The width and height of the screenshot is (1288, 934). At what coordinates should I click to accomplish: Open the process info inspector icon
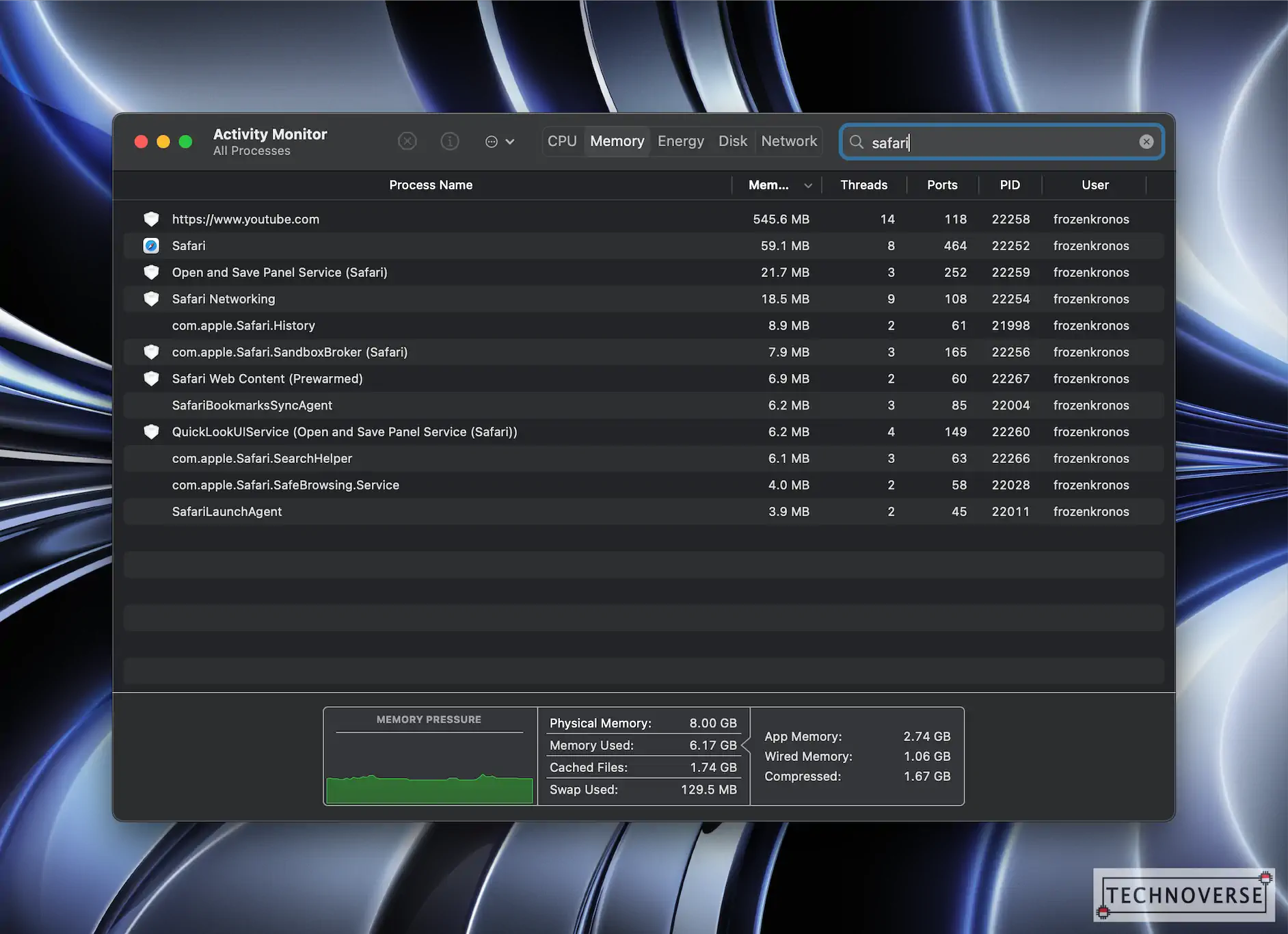coord(450,142)
